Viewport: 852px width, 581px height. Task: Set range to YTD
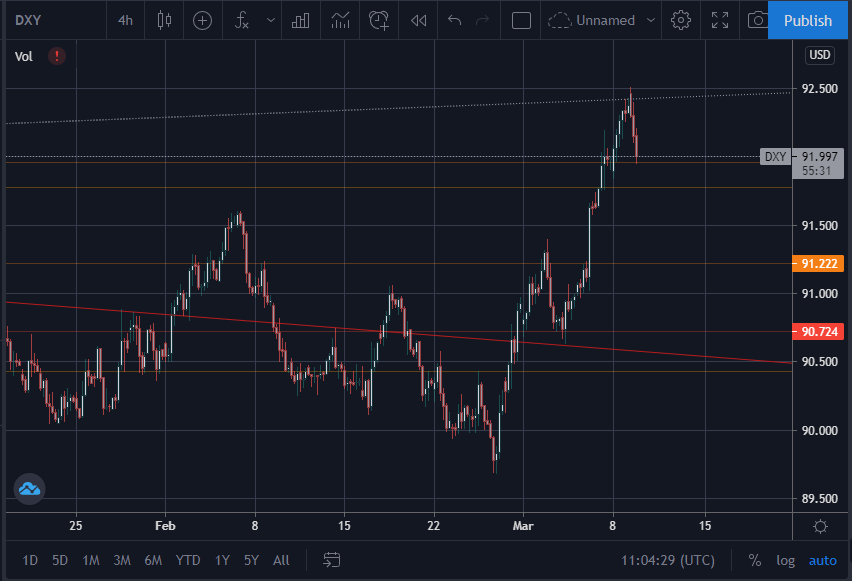(x=188, y=560)
